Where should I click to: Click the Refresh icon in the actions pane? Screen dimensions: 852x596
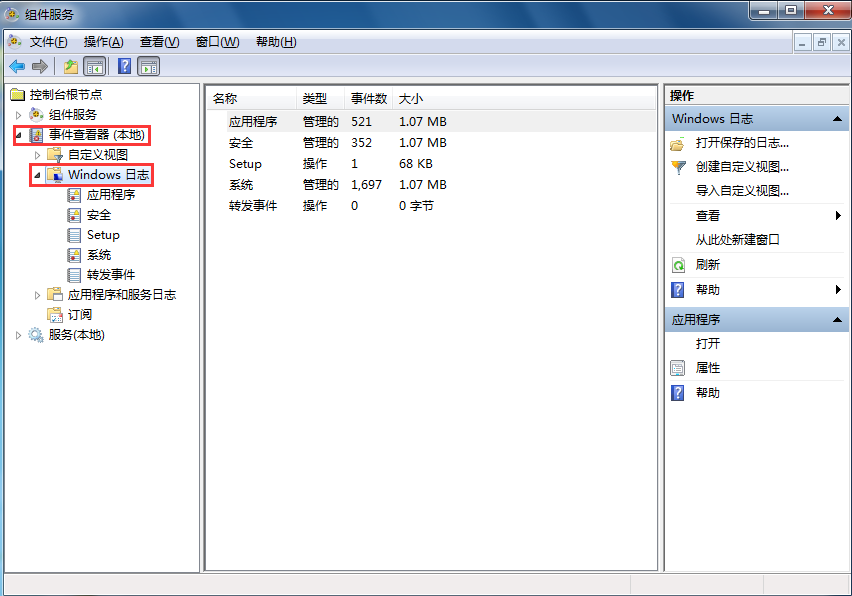(678, 264)
